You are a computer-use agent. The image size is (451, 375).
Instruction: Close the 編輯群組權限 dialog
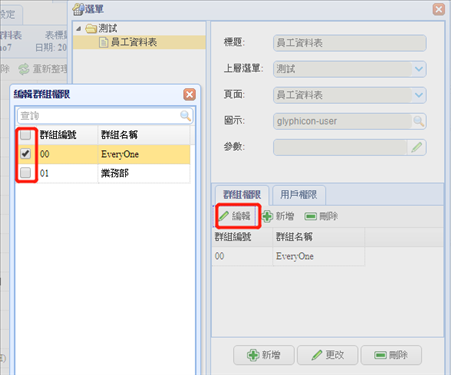tap(189, 95)
